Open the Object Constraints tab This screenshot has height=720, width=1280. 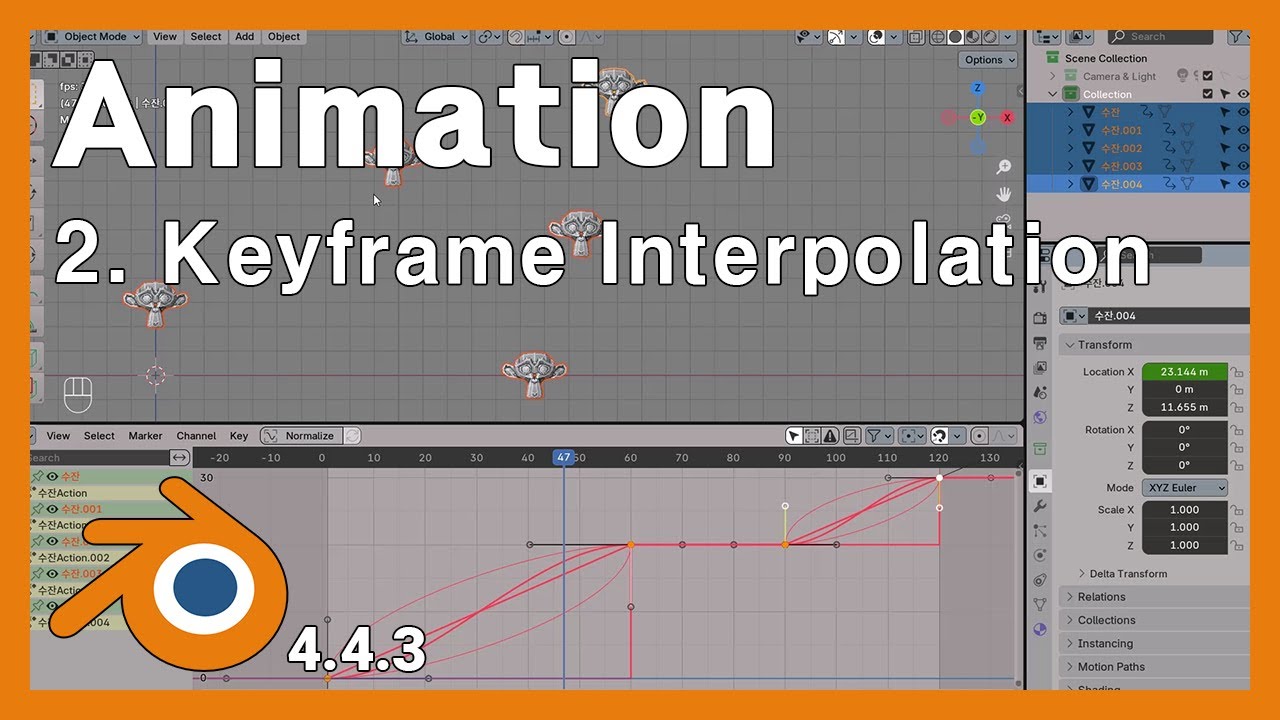point(1040,580)
